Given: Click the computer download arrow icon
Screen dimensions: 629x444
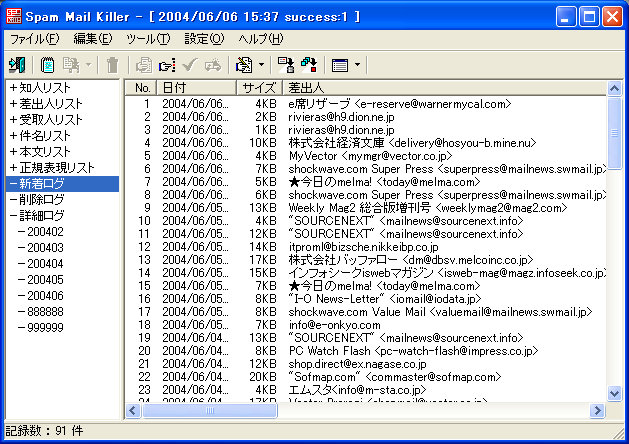Looking at the screenshot, I should (285, 65).
